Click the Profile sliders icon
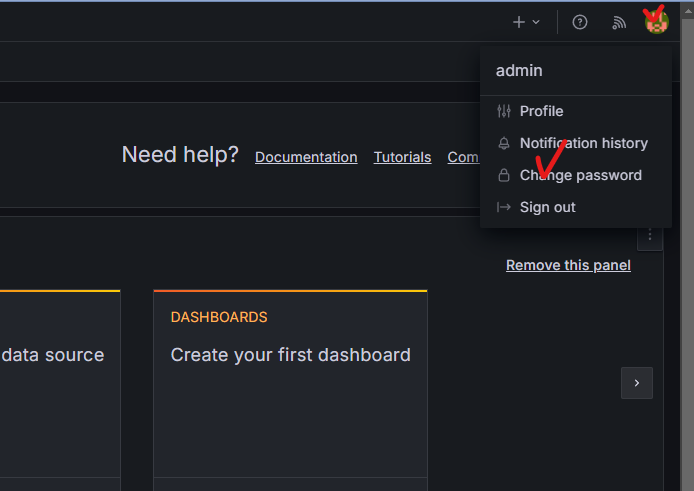Screen dimensions: 694x491 click(504, 111)
